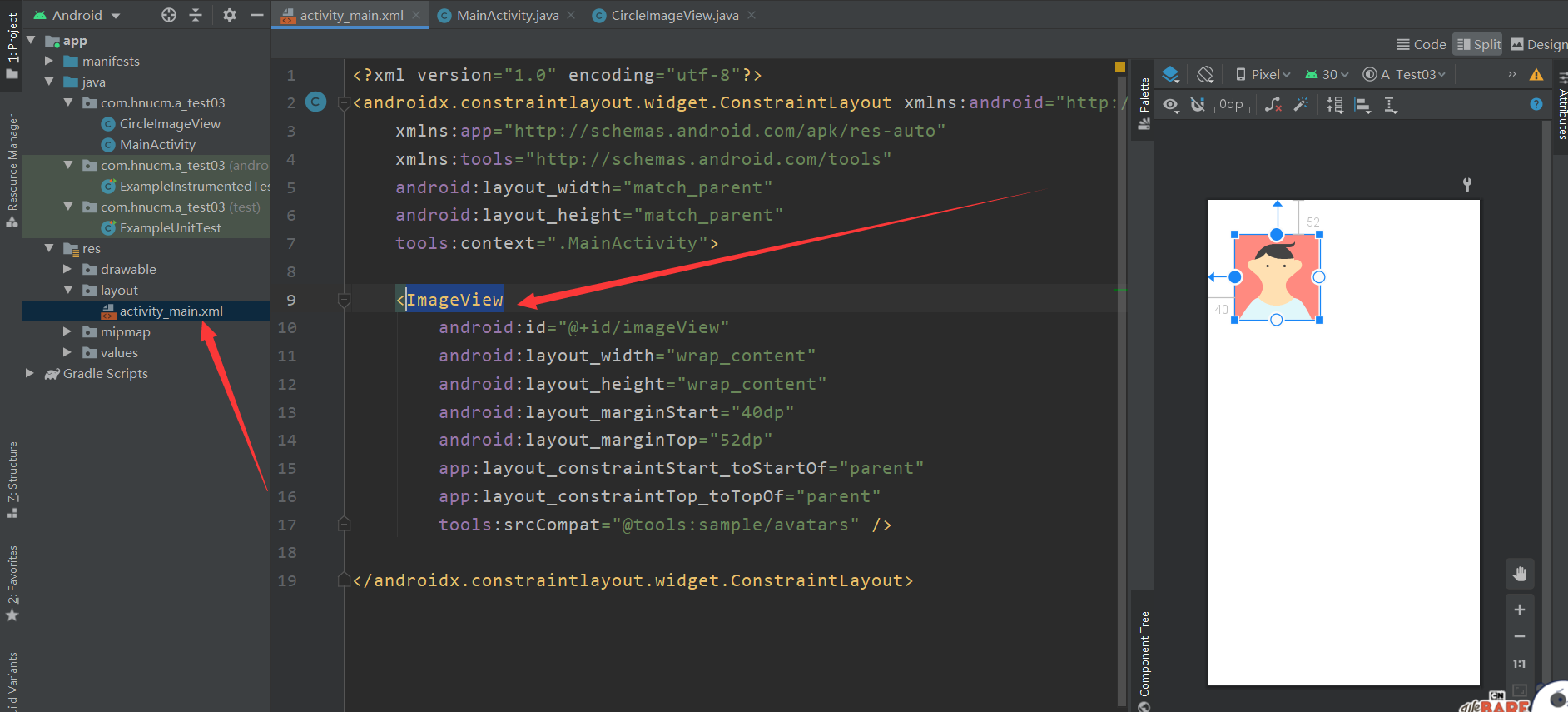Open Project panel settings gear

230,15
